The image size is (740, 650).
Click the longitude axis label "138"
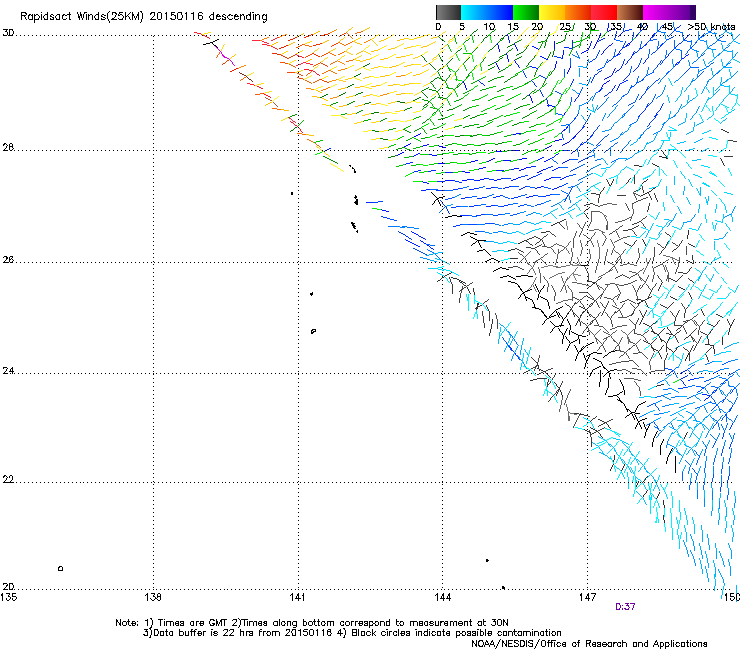click(153, 597)
